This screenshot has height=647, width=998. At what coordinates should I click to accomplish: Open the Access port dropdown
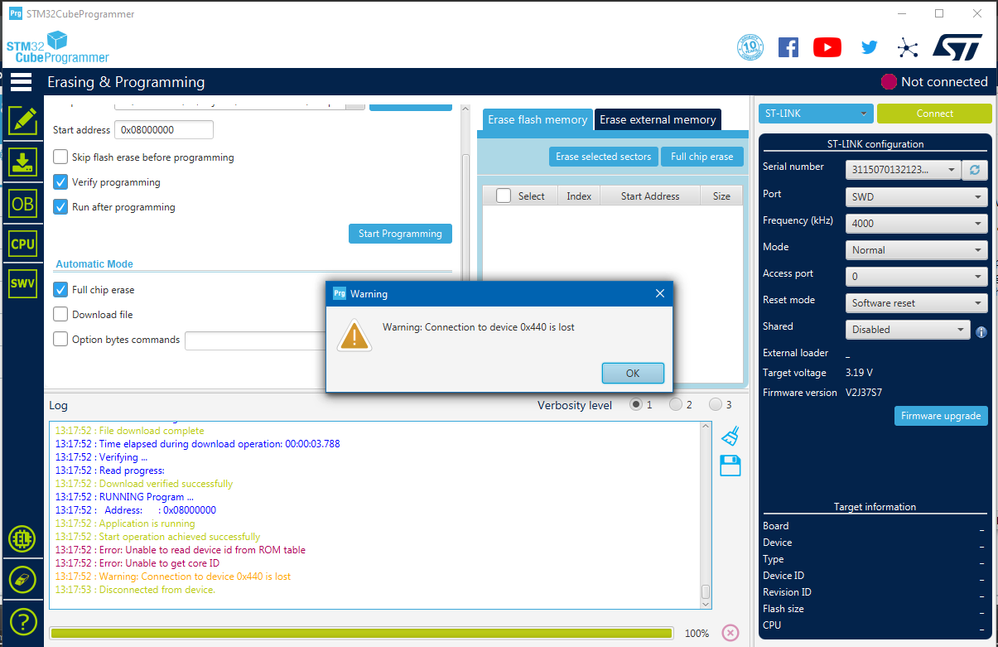point(917,277)
